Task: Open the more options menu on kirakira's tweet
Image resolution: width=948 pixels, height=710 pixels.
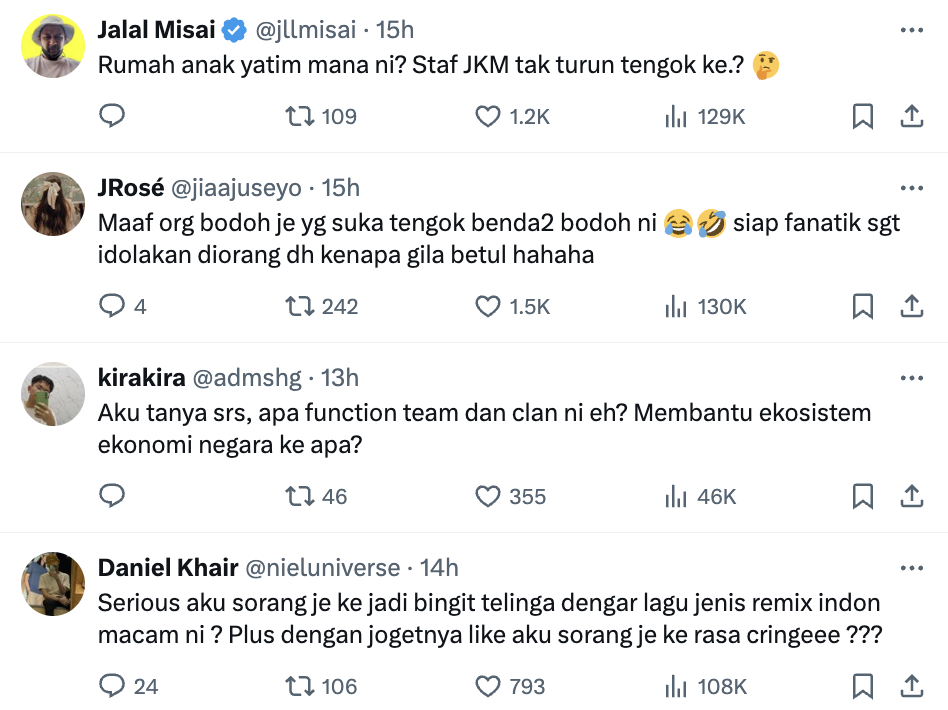Action: tap(912, 377)
